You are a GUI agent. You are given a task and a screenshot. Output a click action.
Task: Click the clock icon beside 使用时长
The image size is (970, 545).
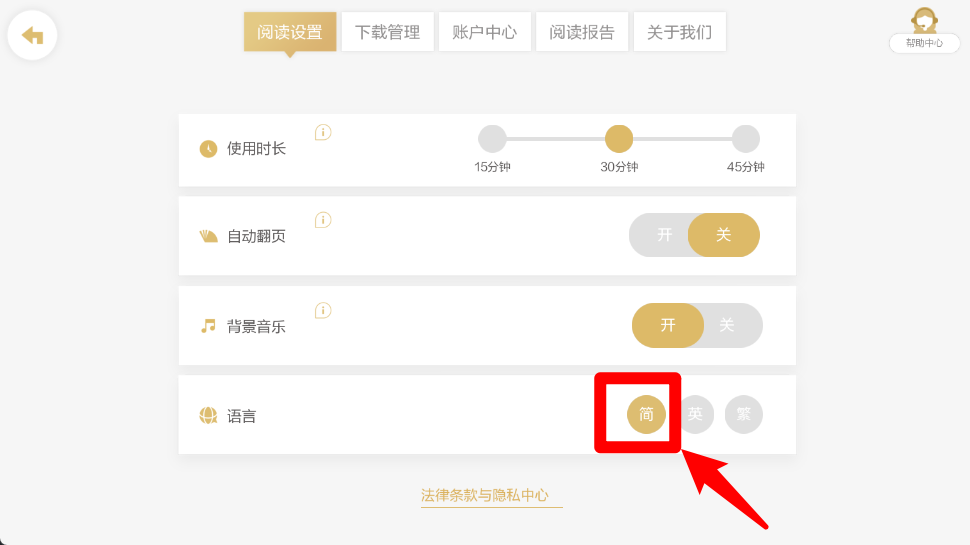(208, 148)
